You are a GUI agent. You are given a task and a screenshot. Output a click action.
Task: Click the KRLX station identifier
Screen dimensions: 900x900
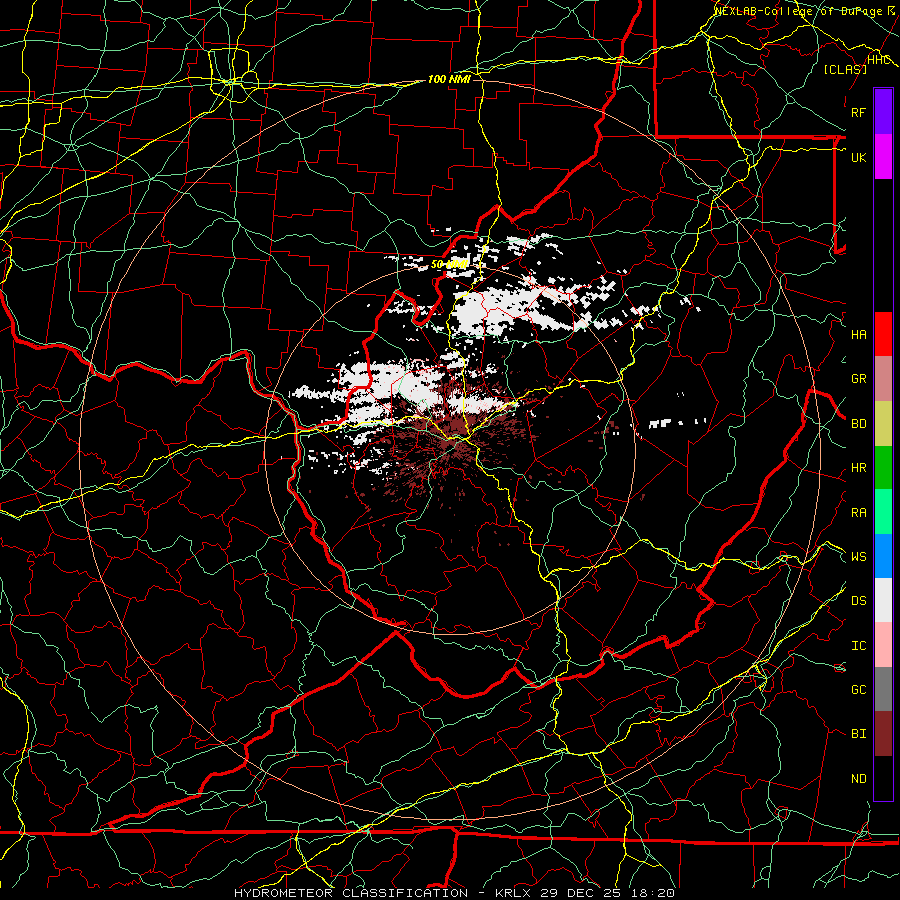[513, 893]
